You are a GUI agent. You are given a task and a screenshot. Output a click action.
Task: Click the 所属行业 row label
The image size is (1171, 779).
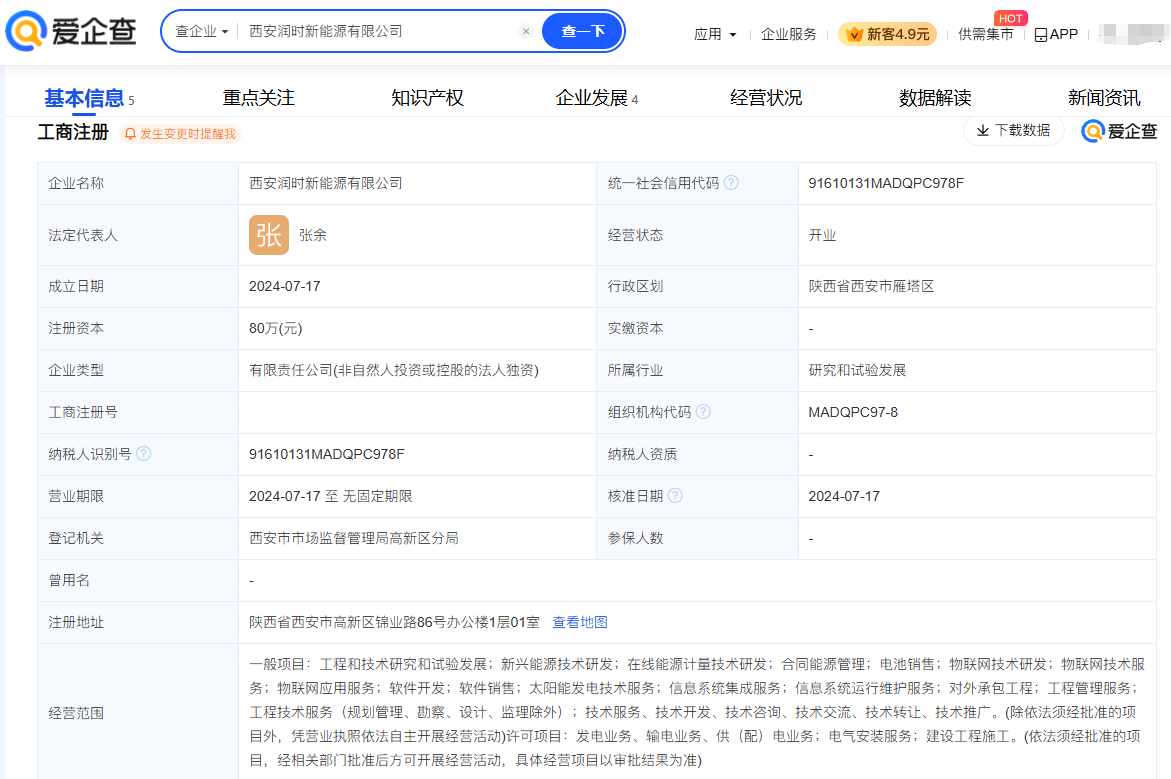tap(636, 370)
